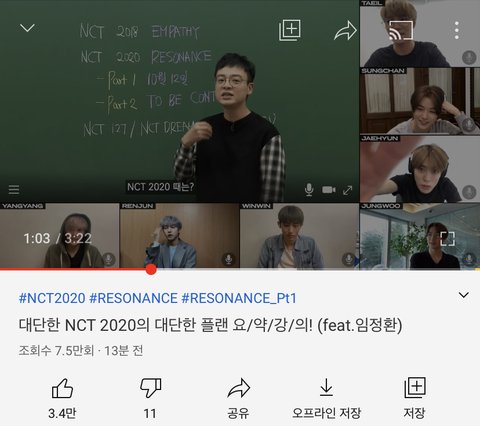Seek using the red progress bar handle

[x=151, y=269]
